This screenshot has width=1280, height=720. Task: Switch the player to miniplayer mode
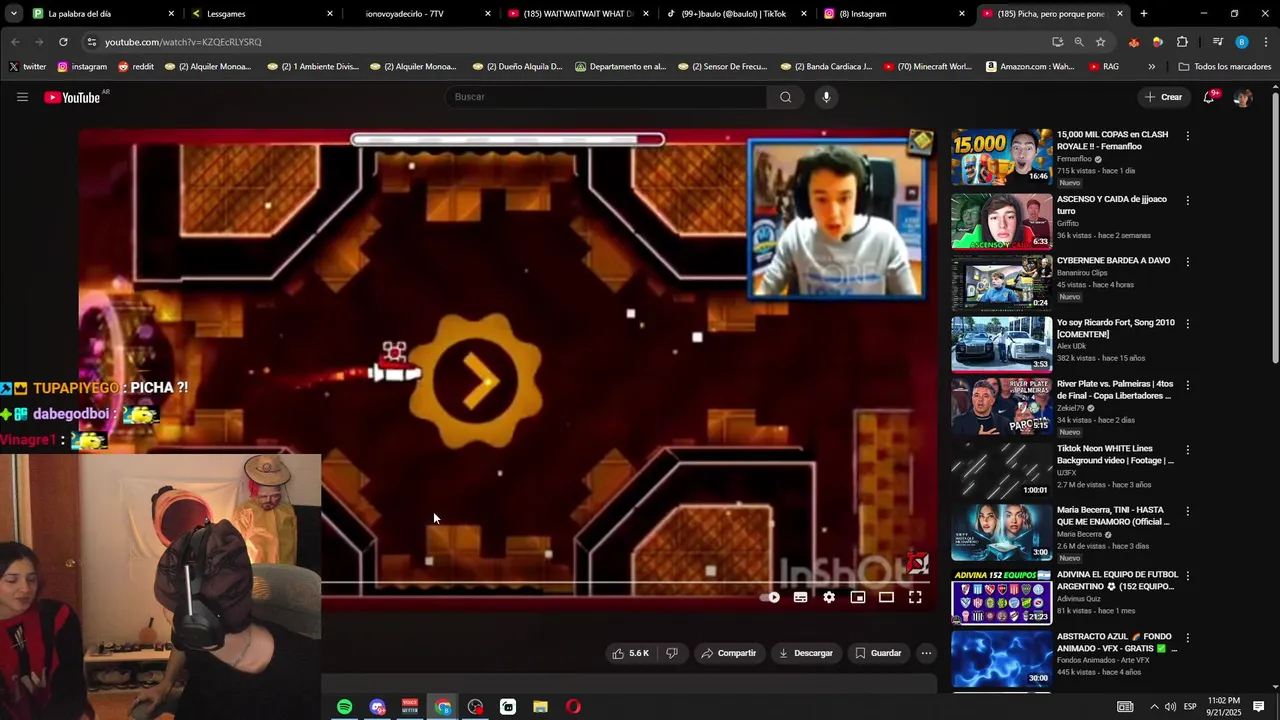(x=857, y=597)
